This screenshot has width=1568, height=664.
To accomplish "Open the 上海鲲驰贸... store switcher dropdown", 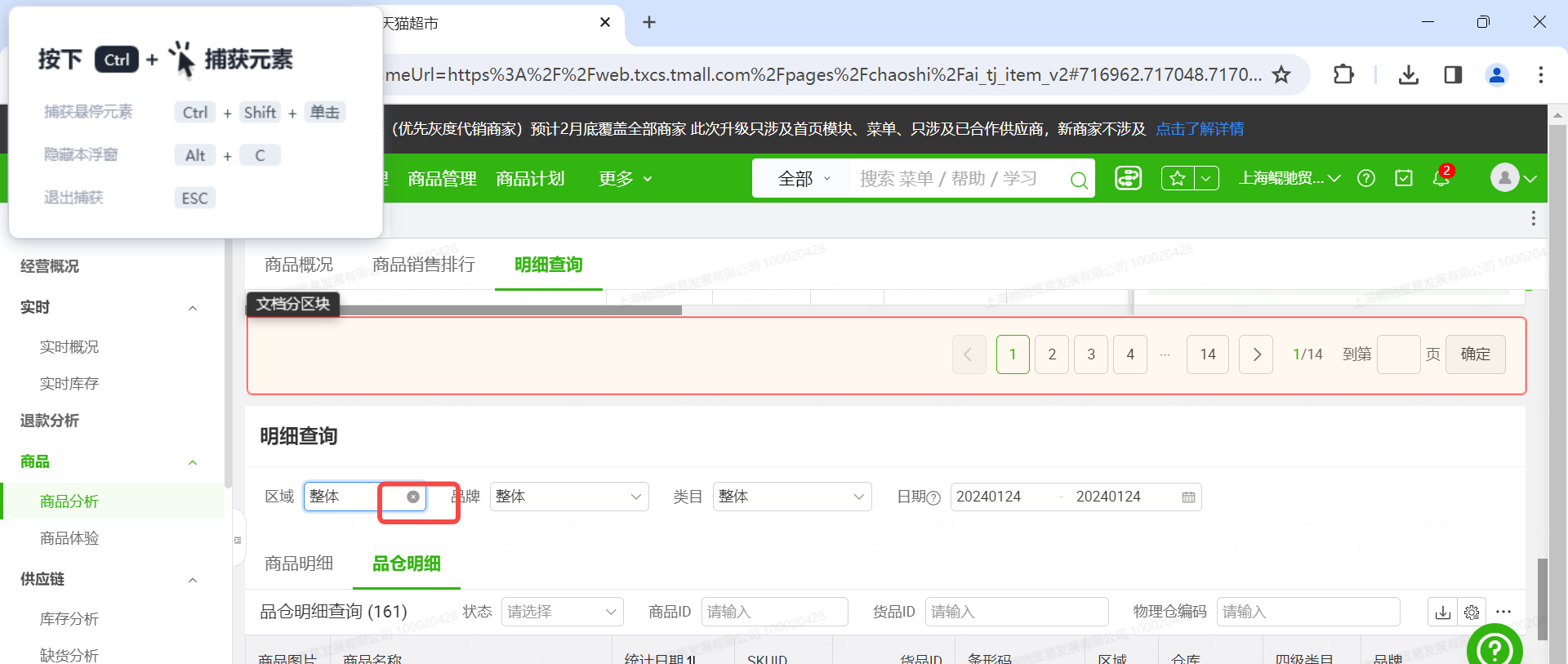I will click(1290, 178).
